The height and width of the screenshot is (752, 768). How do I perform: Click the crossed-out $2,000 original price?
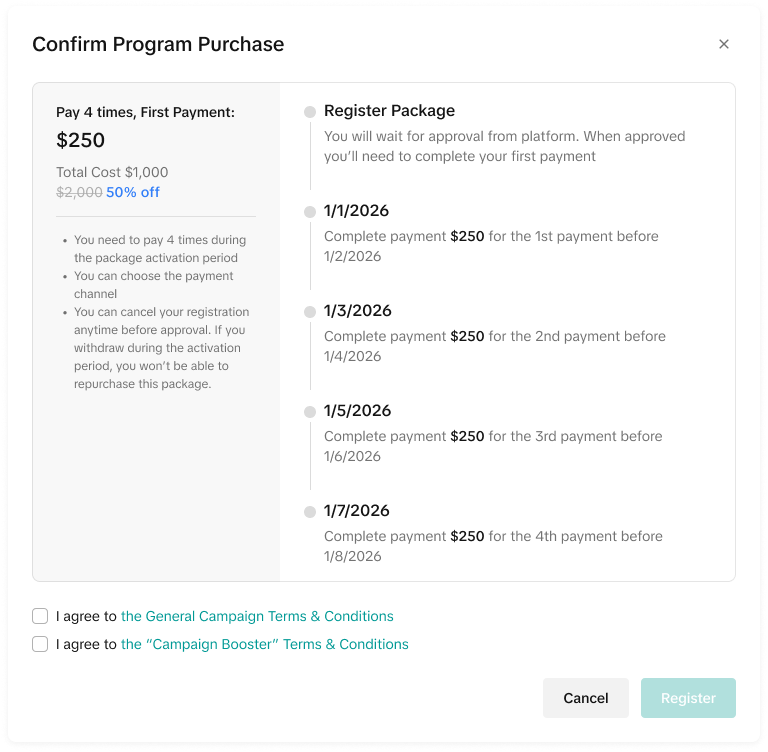pos(79,192)
